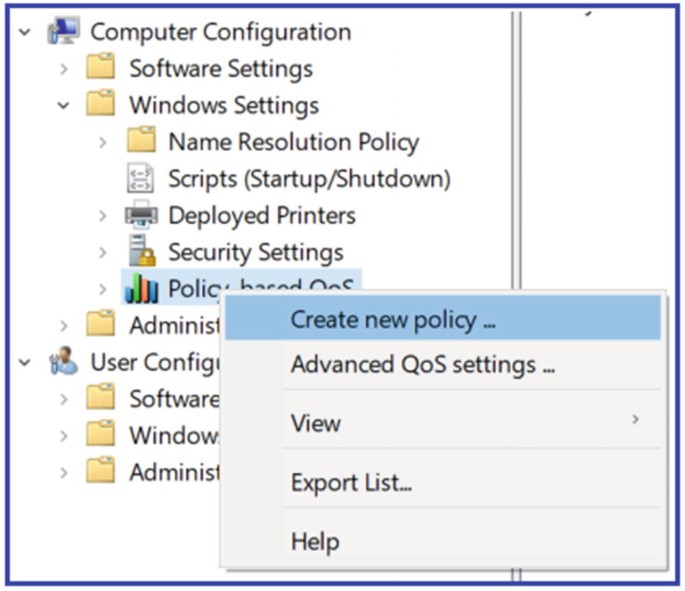Click the Security Settings lock icon
The image size is (685, 591).
[141, 252]
